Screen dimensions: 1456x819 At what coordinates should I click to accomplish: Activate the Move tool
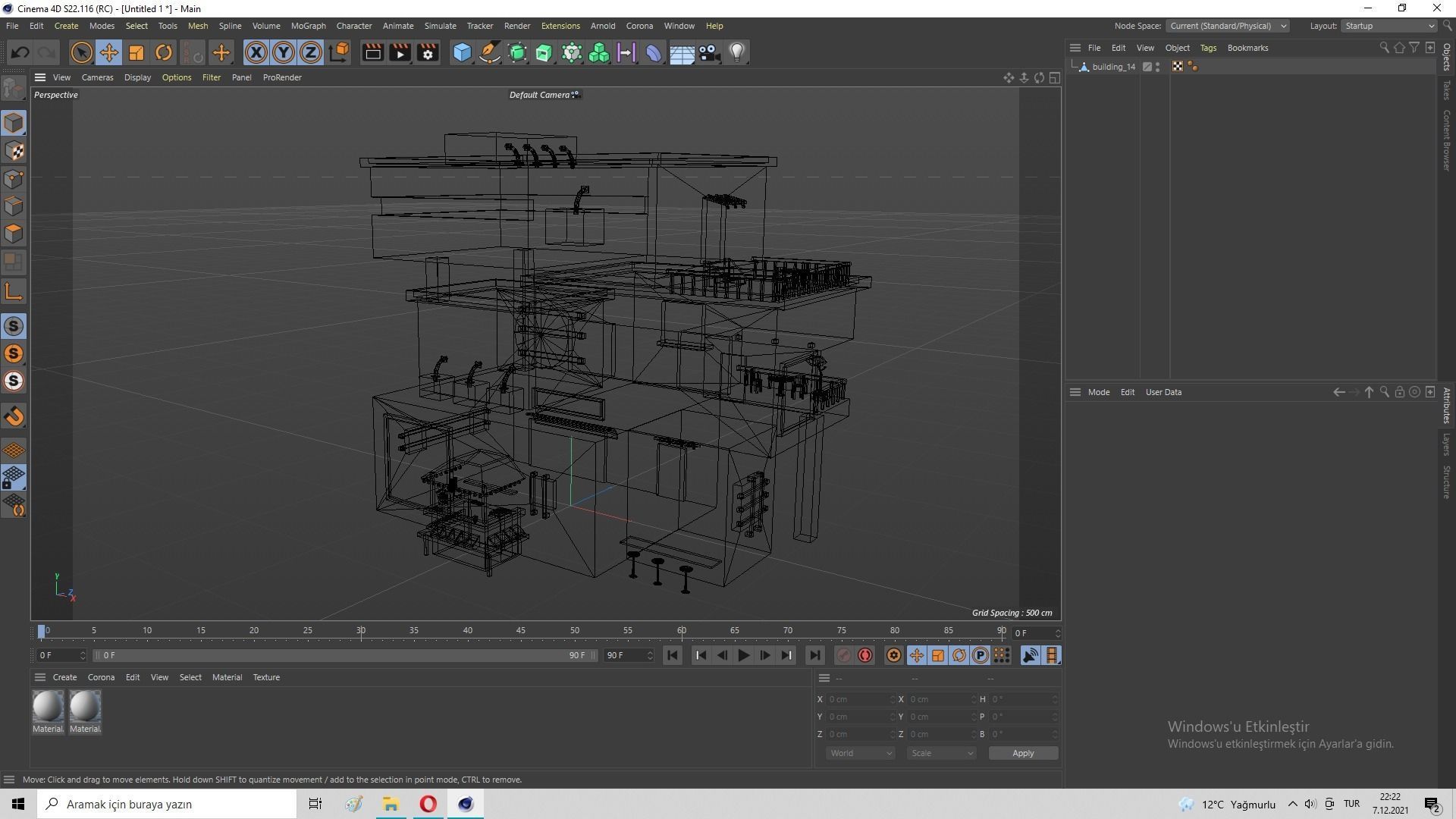click(108, 52)
